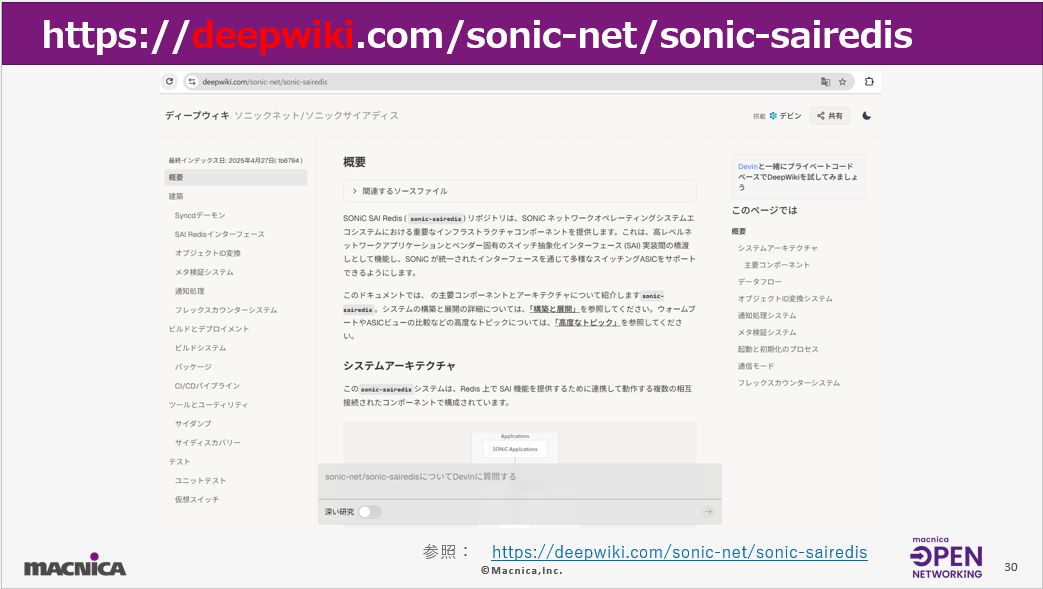Open the パッケージ page
The width and height of the screenshot is (1043, 589).
point(193,367)
